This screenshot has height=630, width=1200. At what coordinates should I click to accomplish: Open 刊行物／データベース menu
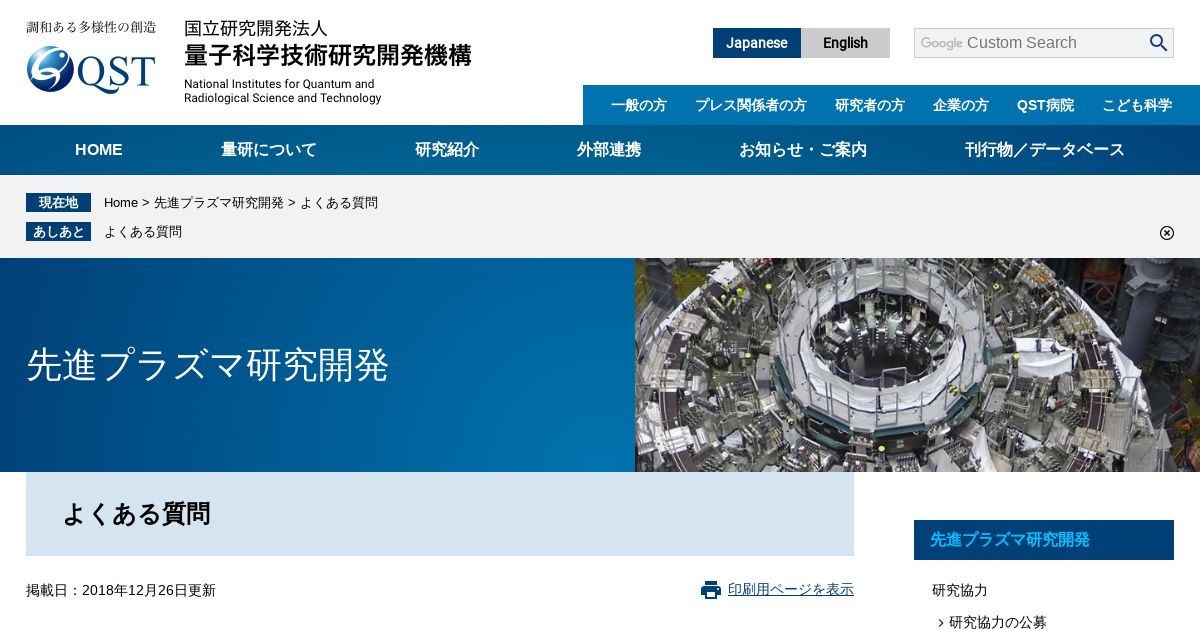[x=1045, y=150]
